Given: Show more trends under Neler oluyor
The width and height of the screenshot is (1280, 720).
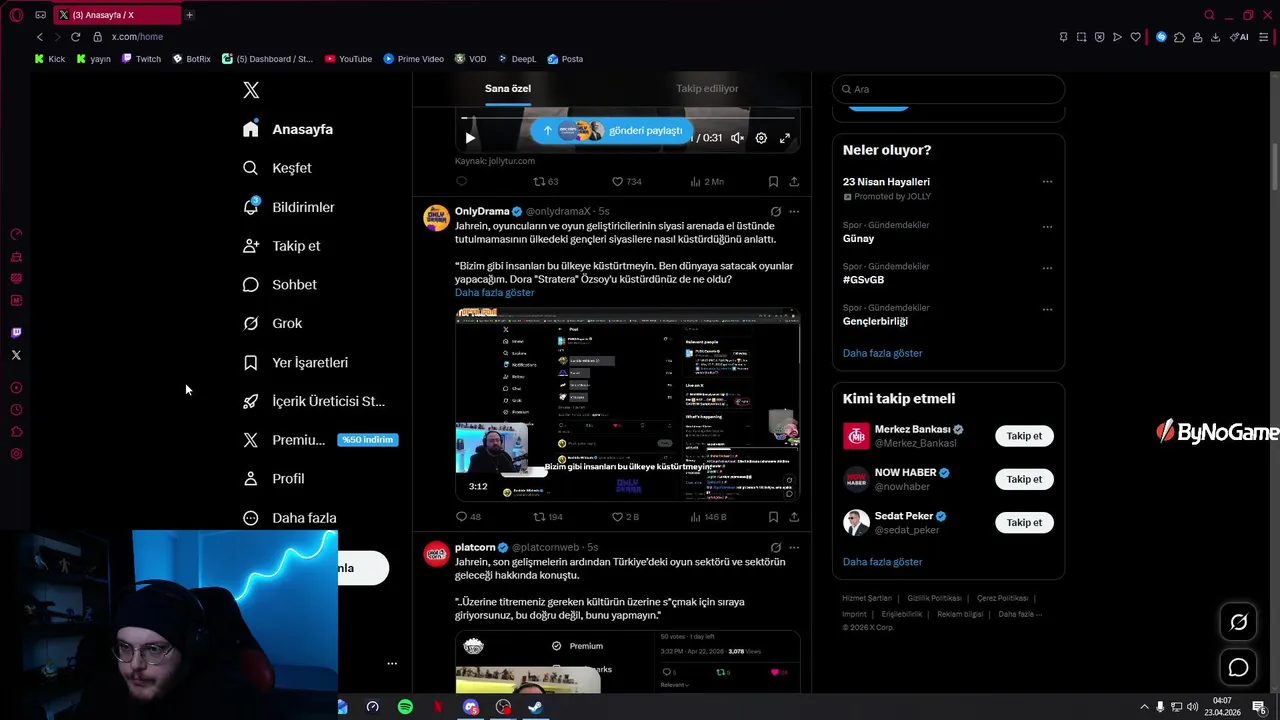Looking at the screenshot, I should pyautogui.click(x=882, y=353).
